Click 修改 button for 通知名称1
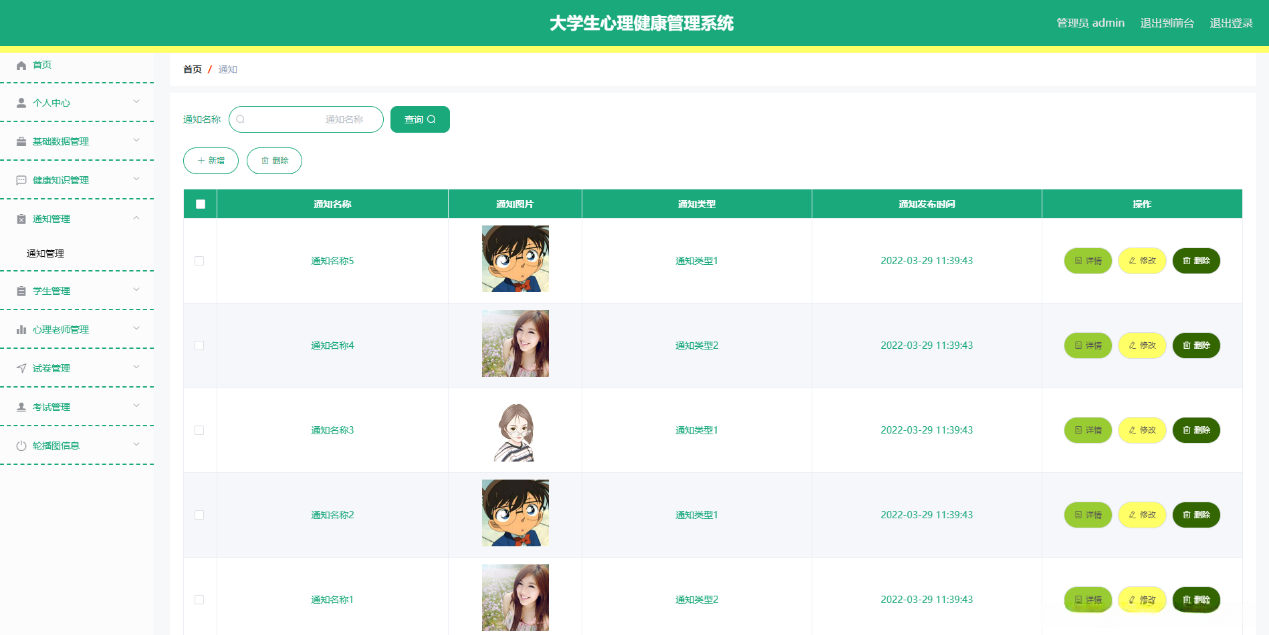Screen dimensions: 1269x635 (x=1142, y=600)
